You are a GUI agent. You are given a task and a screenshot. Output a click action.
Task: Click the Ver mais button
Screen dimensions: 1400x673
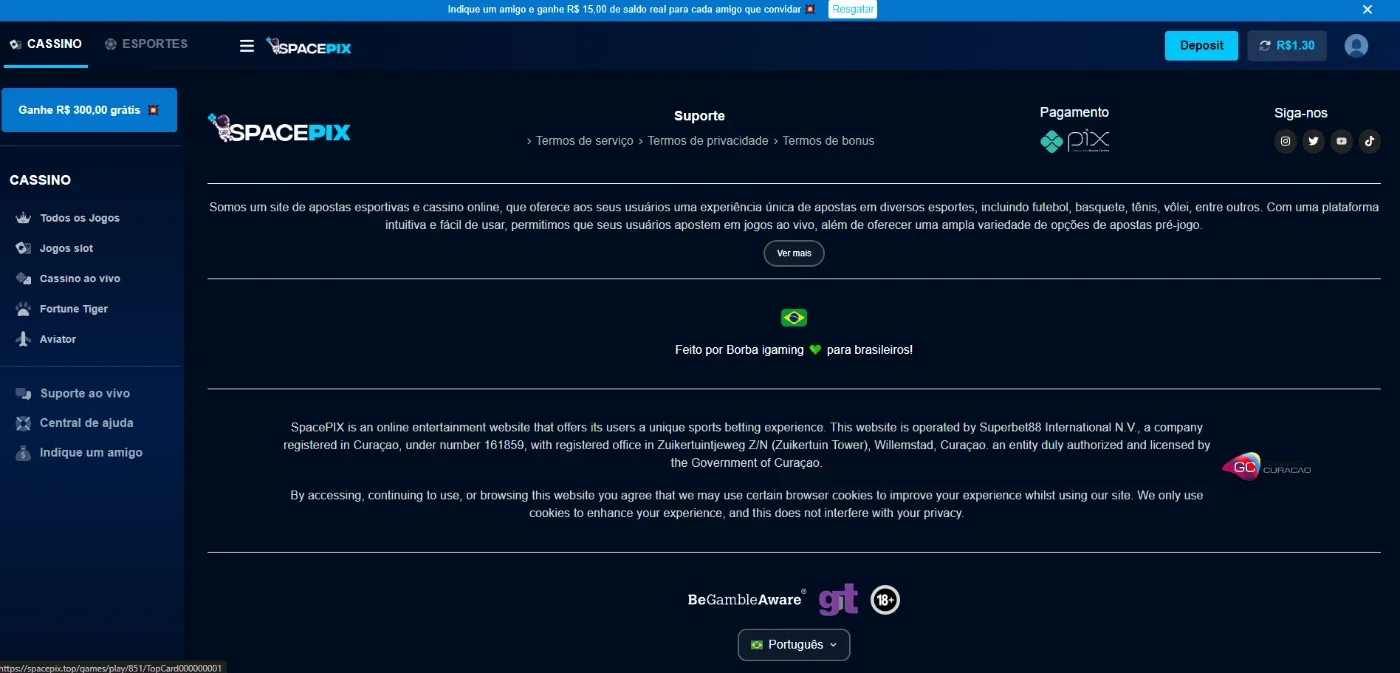[x=794, y=253]
